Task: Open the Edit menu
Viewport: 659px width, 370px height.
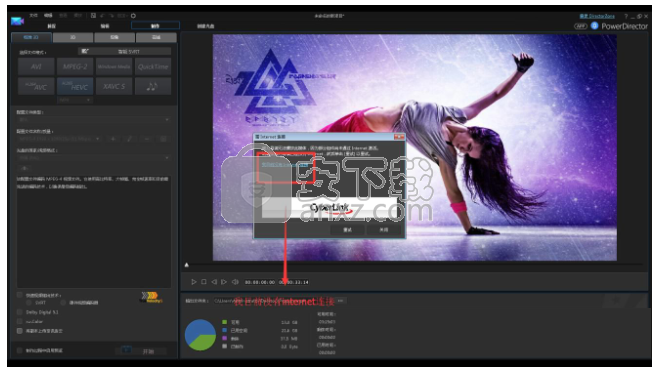Action: [x=48, y=15]
